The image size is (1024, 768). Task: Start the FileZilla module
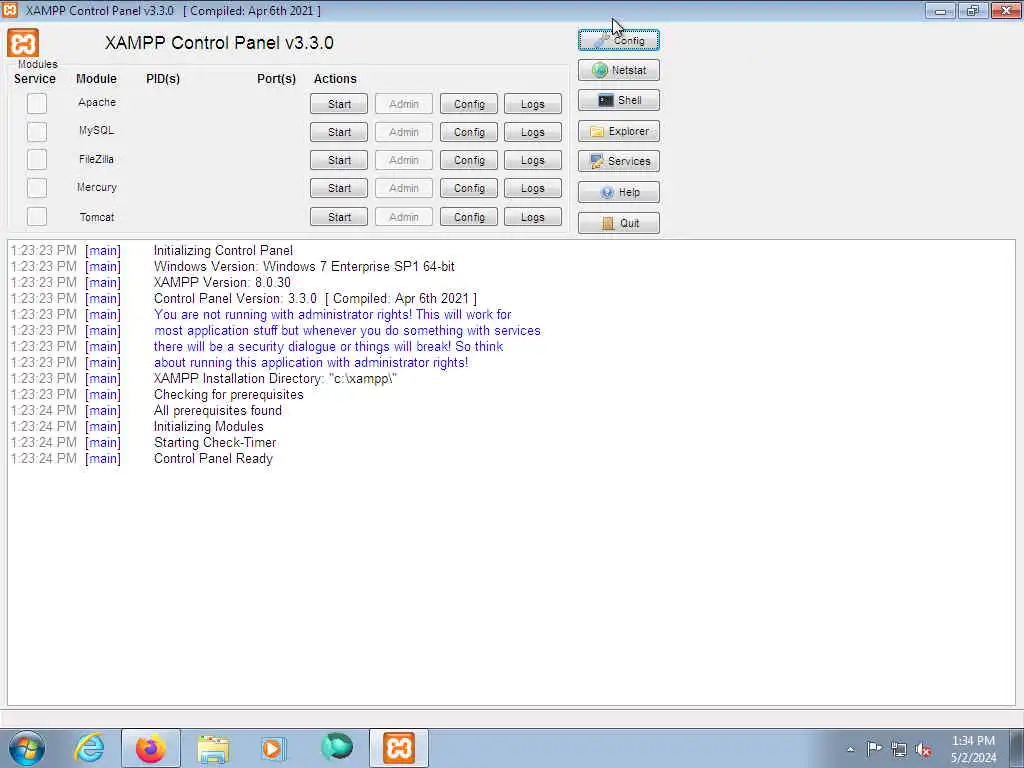click(x=339, y=160)
